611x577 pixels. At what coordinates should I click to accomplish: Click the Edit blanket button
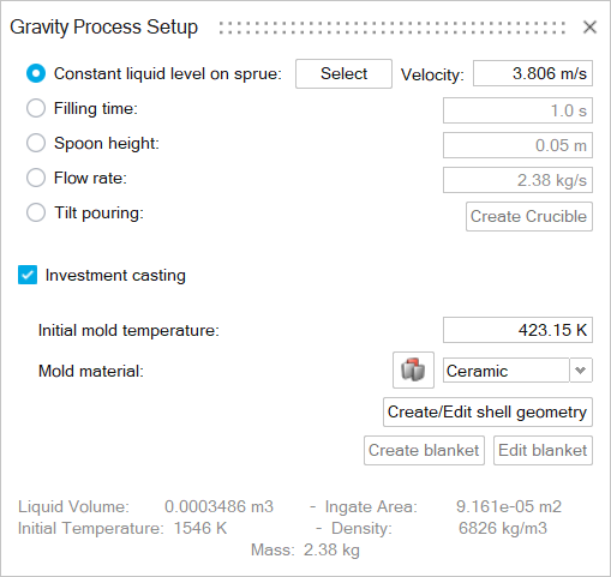click(x=542, y=450)
